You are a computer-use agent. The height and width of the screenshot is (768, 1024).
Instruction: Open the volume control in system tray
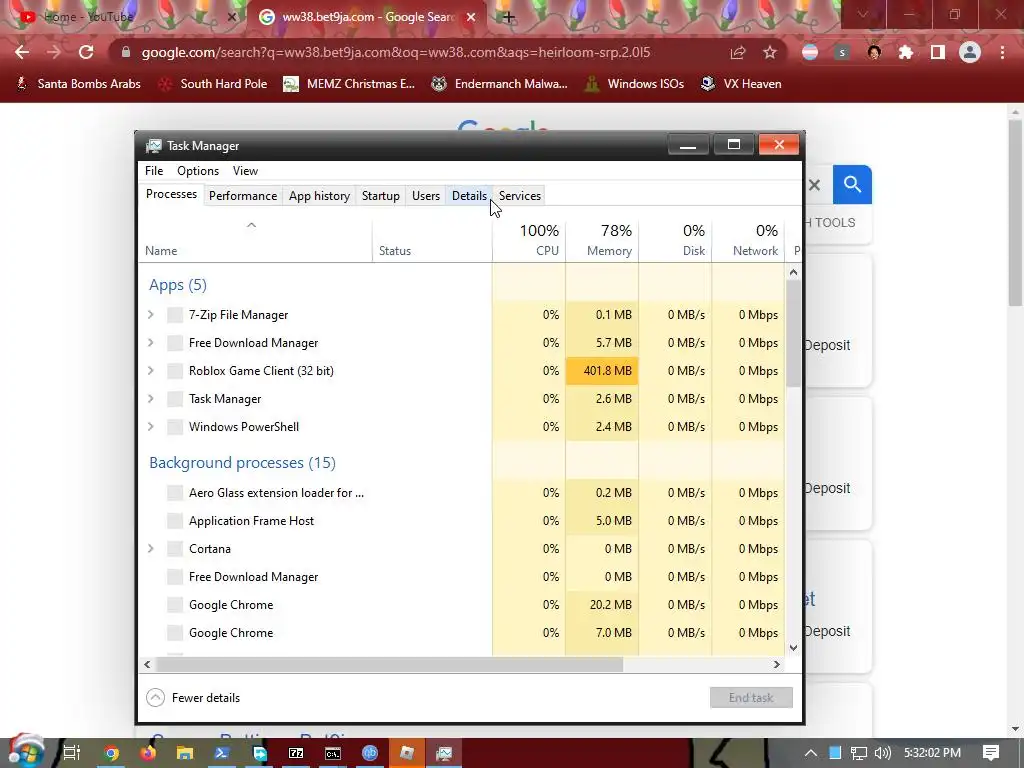click(882, 753)
